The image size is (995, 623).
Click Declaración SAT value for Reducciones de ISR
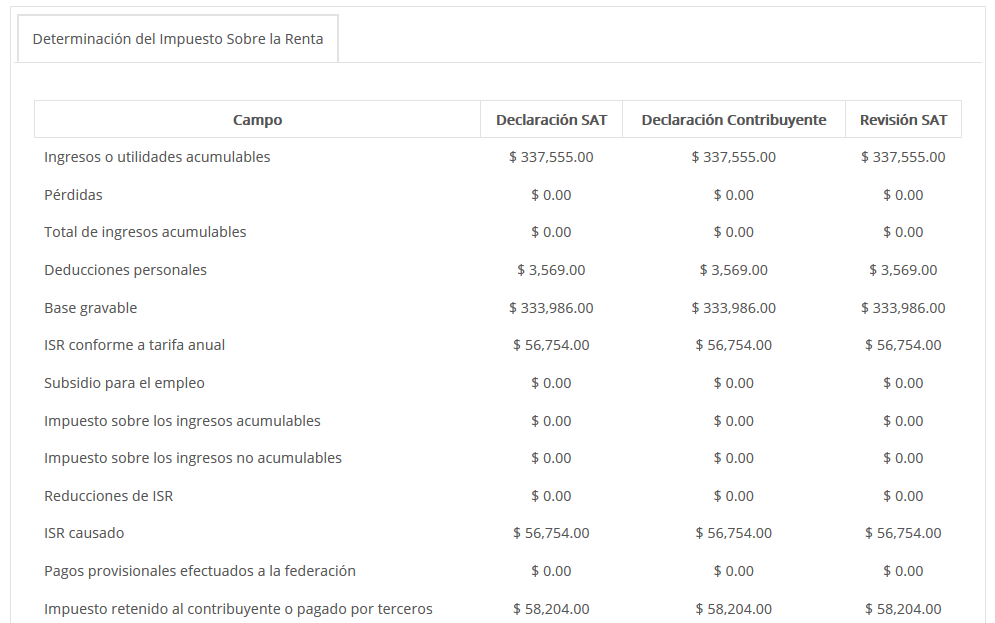[x=551, y=496]
